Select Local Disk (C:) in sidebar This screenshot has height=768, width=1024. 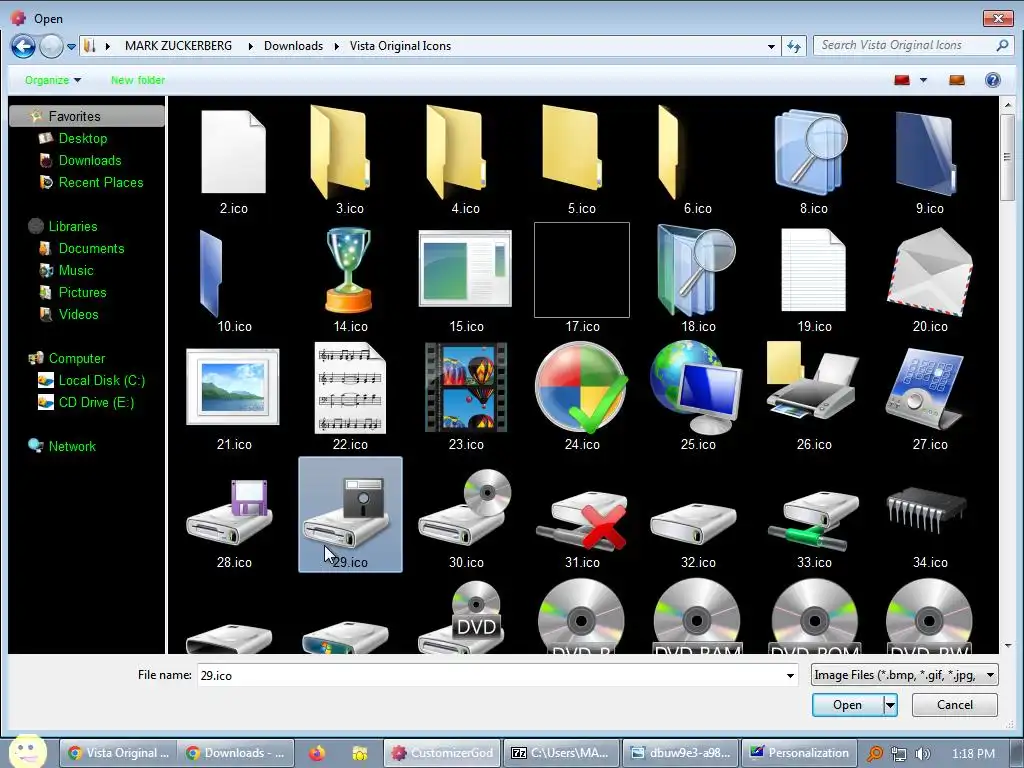pyautogui.click(x=101, y=381)
